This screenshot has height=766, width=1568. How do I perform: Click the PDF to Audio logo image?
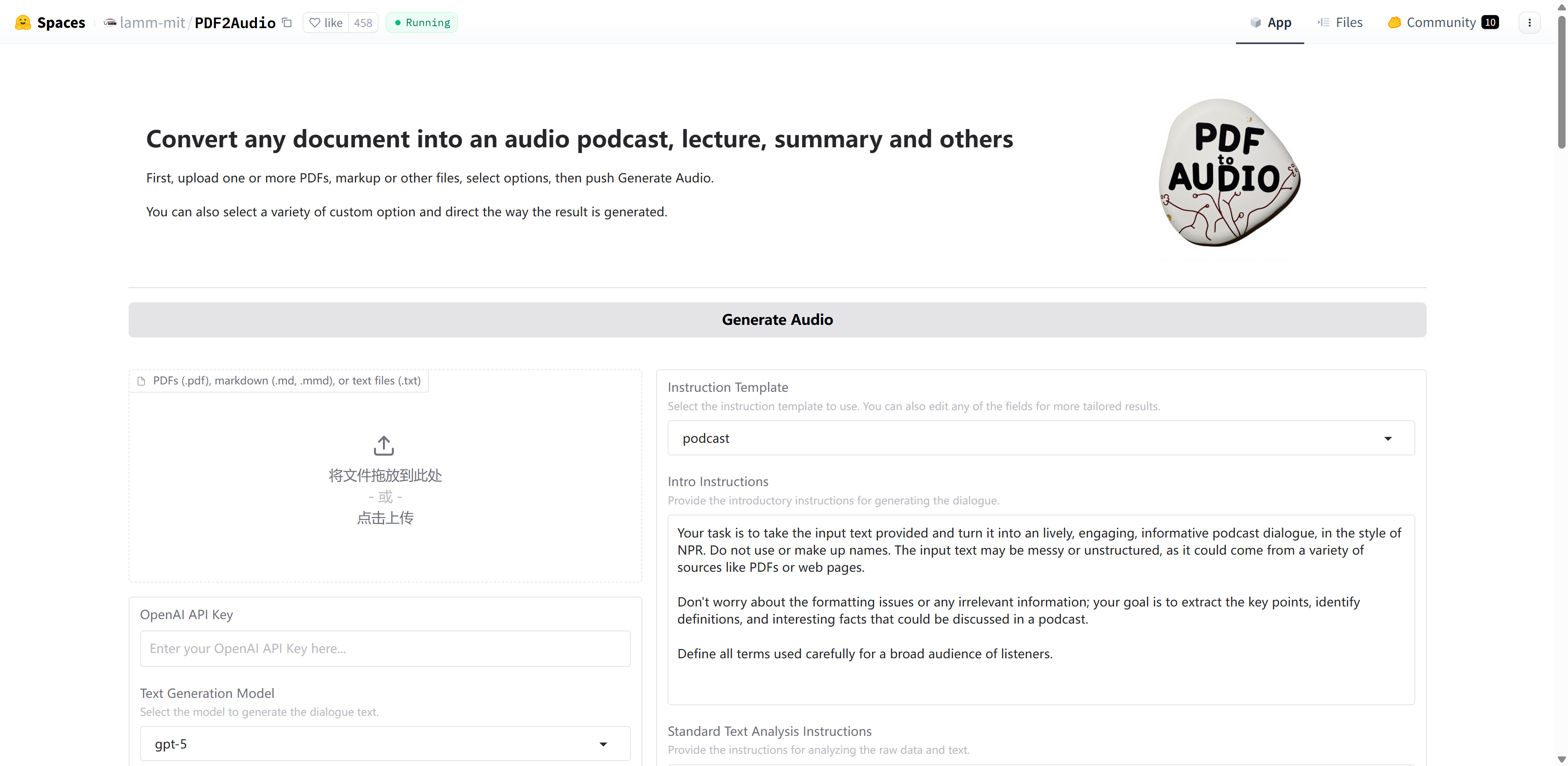(1229, 173)
